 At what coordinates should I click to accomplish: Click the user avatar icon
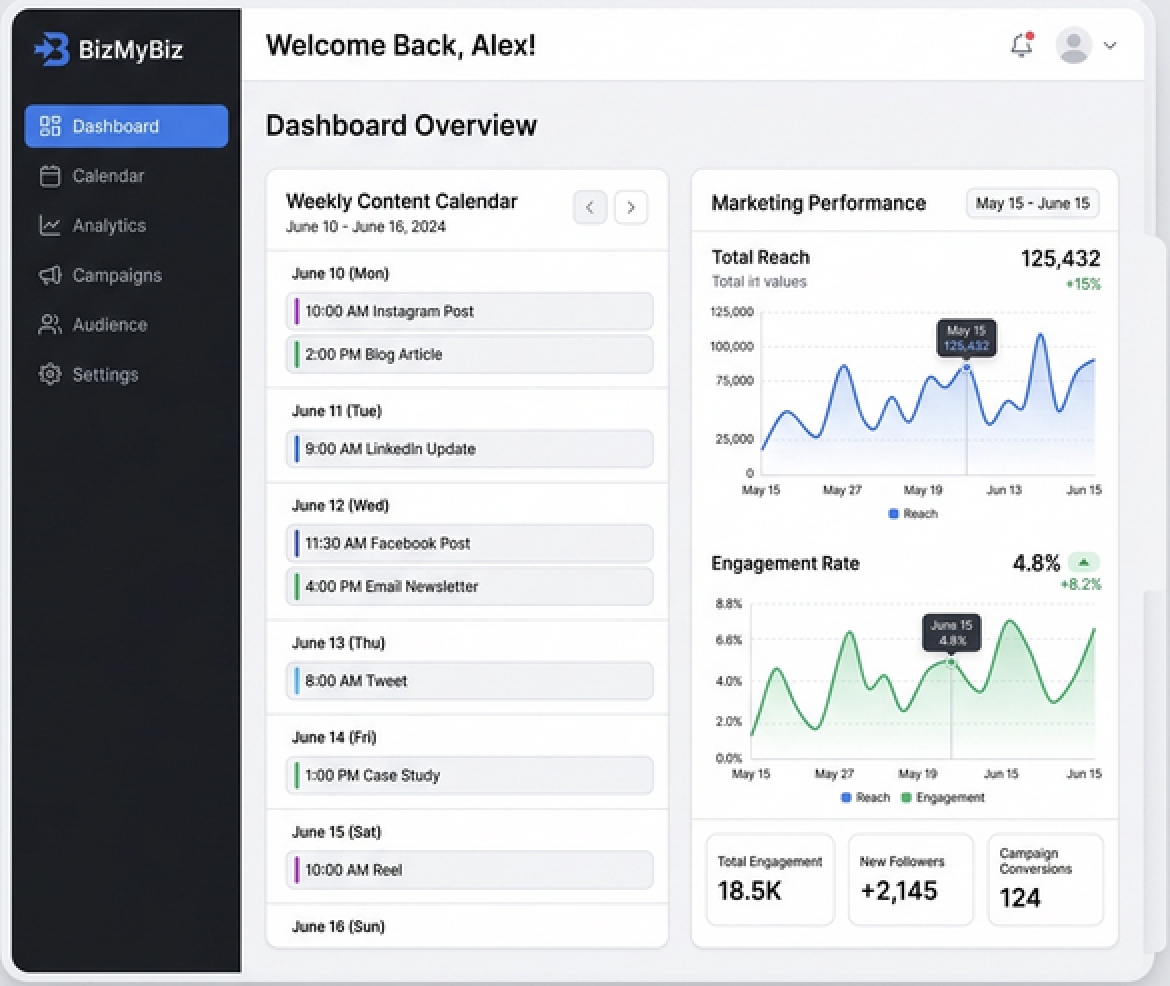tap(1074, 45)
